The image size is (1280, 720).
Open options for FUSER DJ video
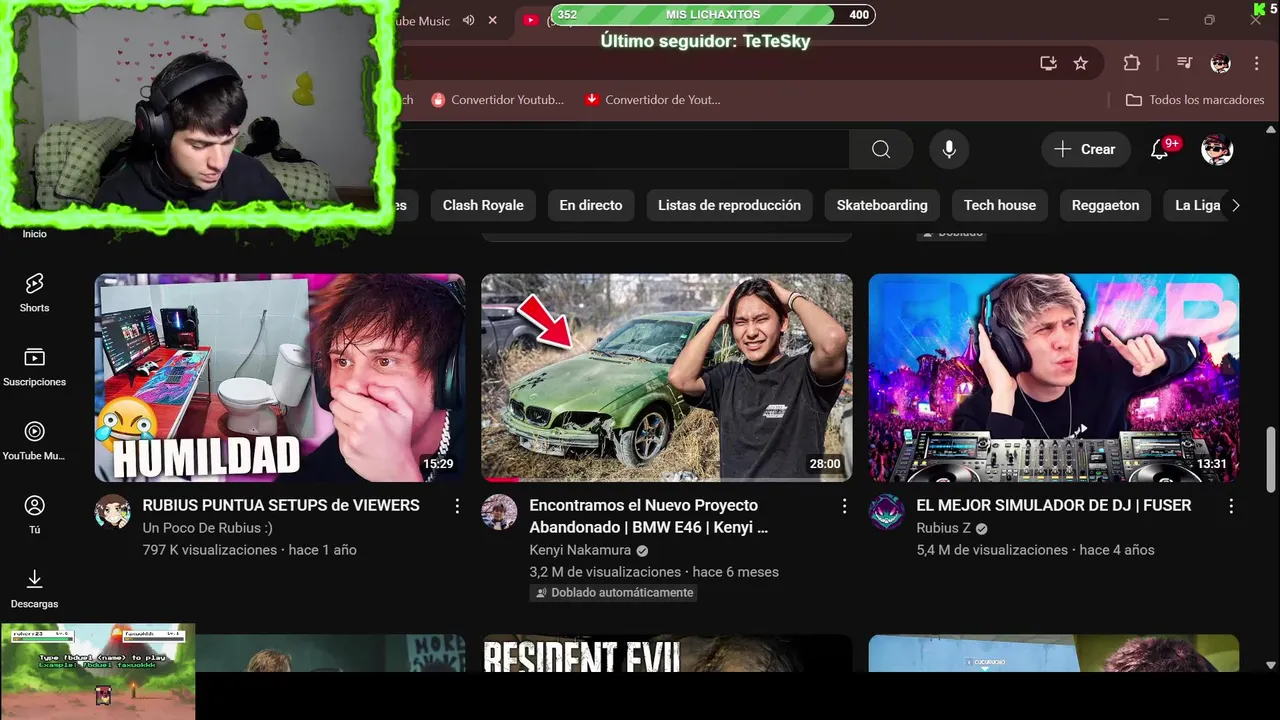pyautogui.click(x=1231, y=506)
